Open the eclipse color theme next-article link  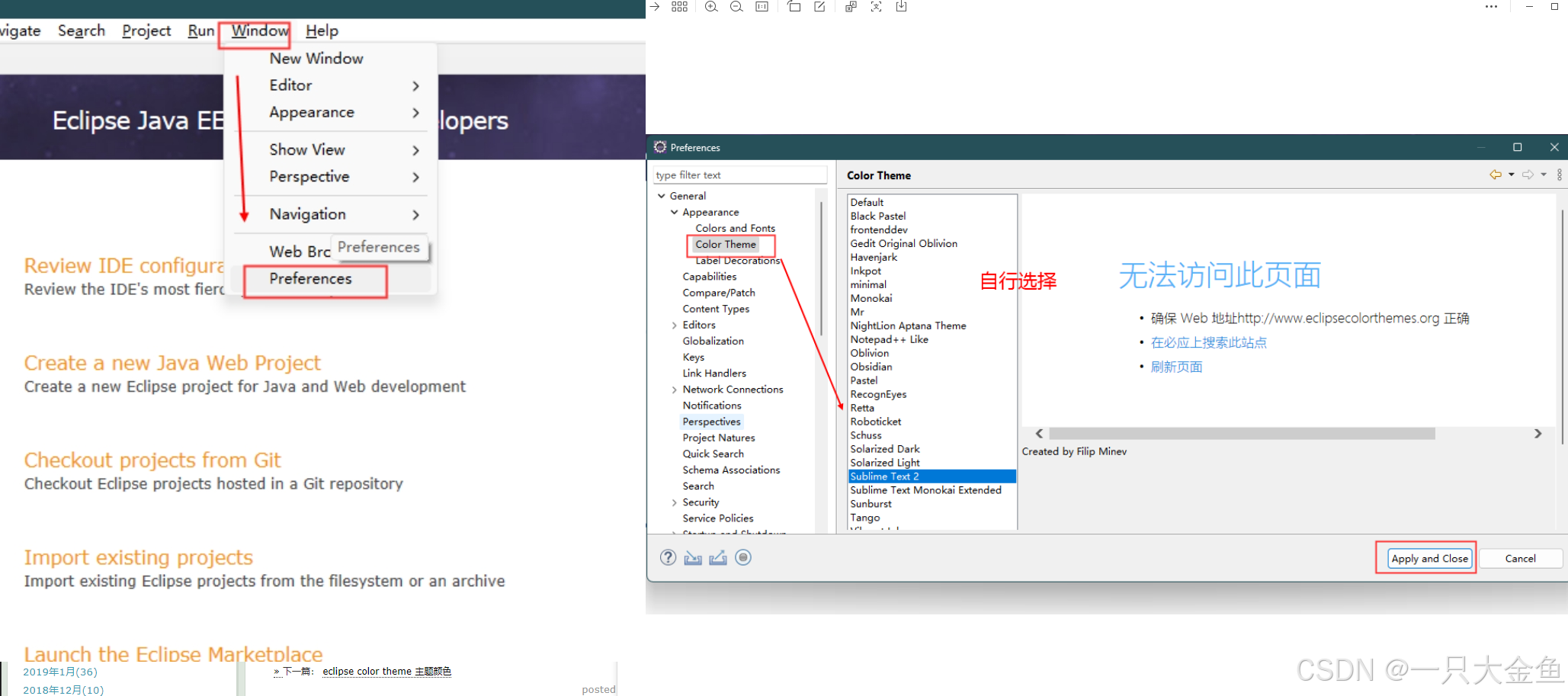click(386, 672)
